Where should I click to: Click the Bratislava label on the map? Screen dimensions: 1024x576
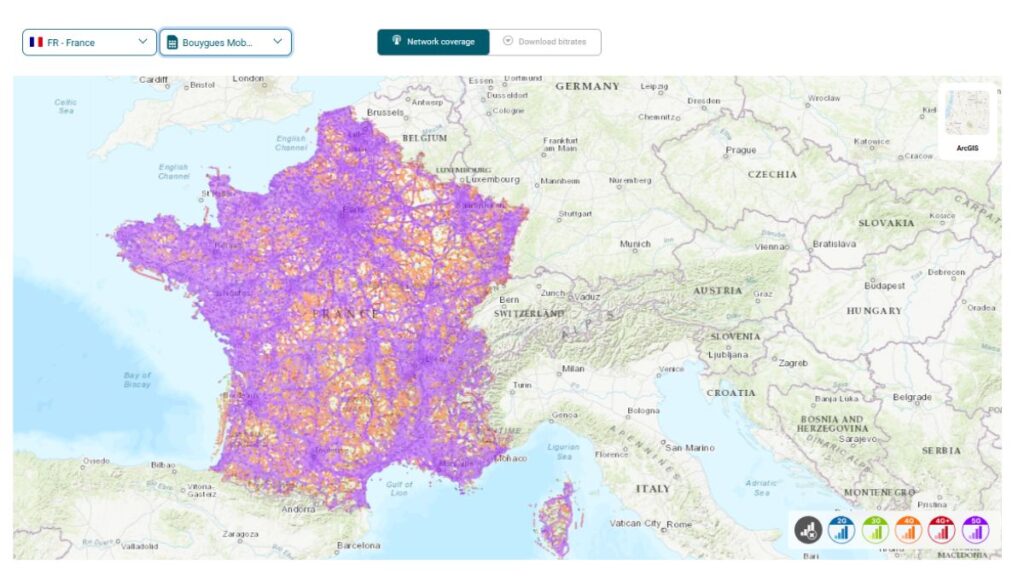point(834,244)
